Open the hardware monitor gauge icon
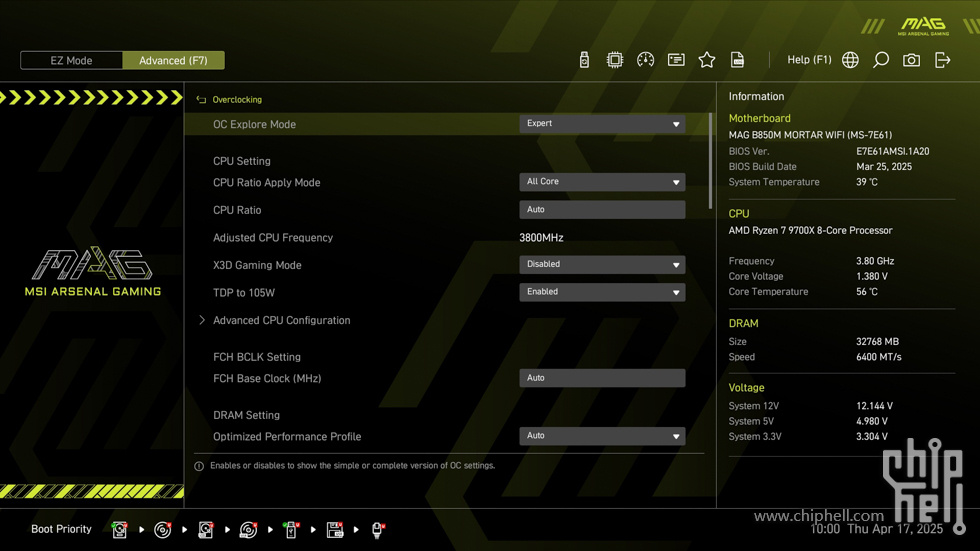This screenshot has height=551, width=980. (645, 60)
